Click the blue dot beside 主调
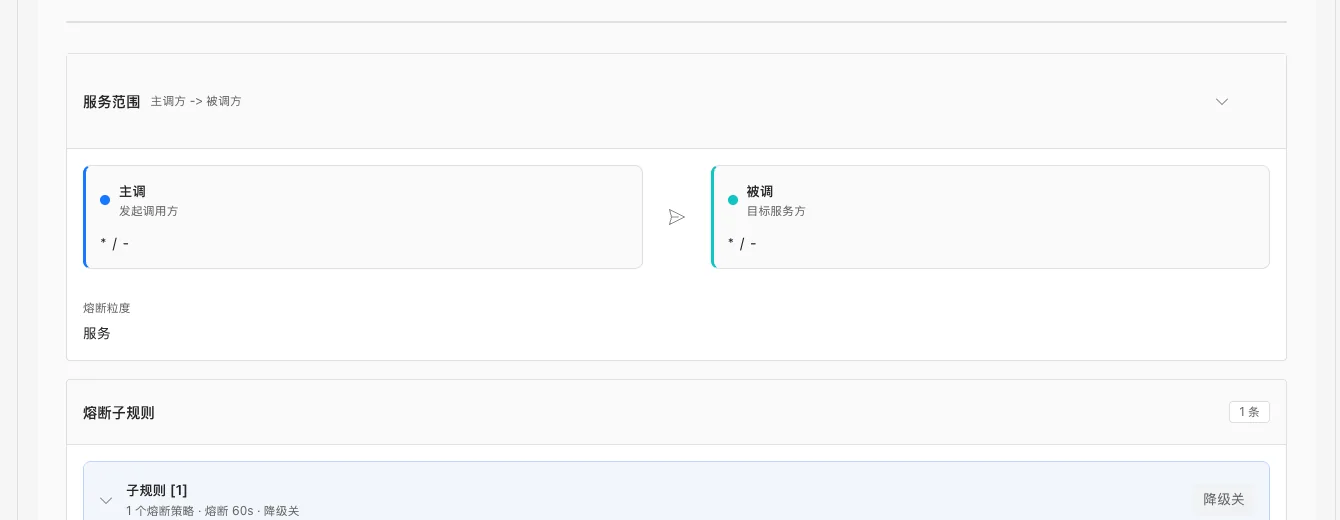This screenshot has width=1340, height=520. point(105,200)
